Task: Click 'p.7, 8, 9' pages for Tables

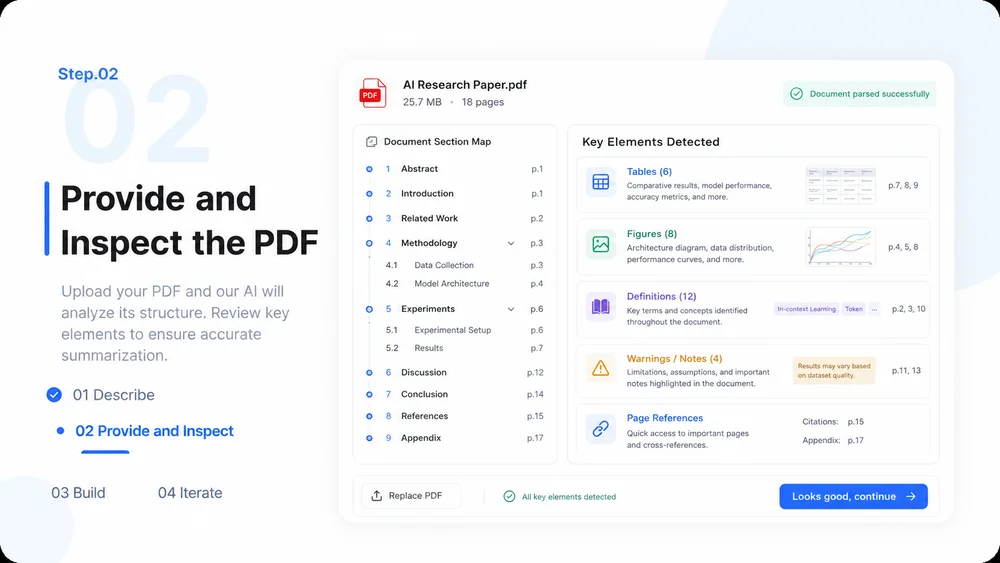Action: click(x=903, y=186)
